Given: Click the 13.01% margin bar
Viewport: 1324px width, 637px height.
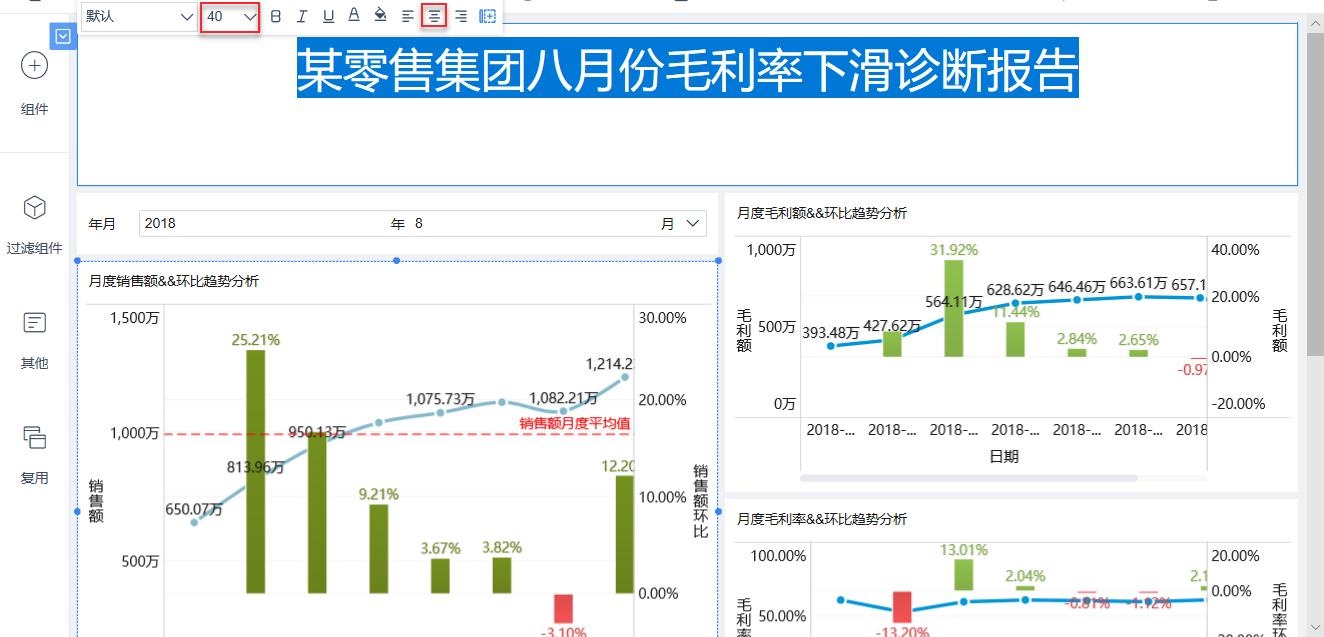Looking at the screenshot, I should click(x=964, y=575).
